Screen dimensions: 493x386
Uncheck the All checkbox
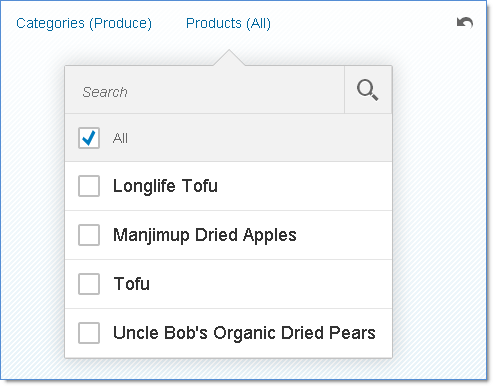89,138
